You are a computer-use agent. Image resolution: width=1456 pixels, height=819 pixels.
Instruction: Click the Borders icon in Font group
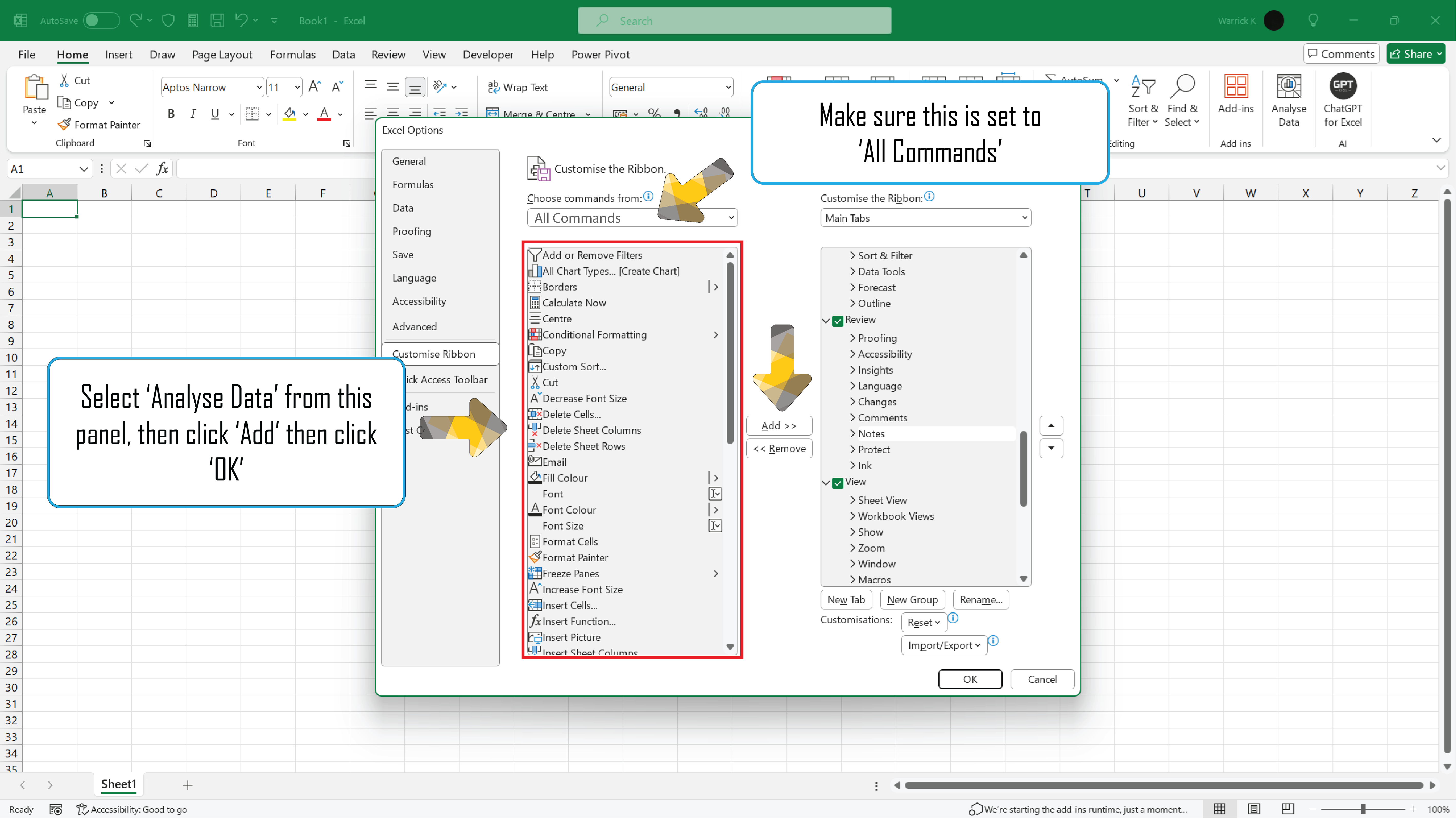(252, 114)
